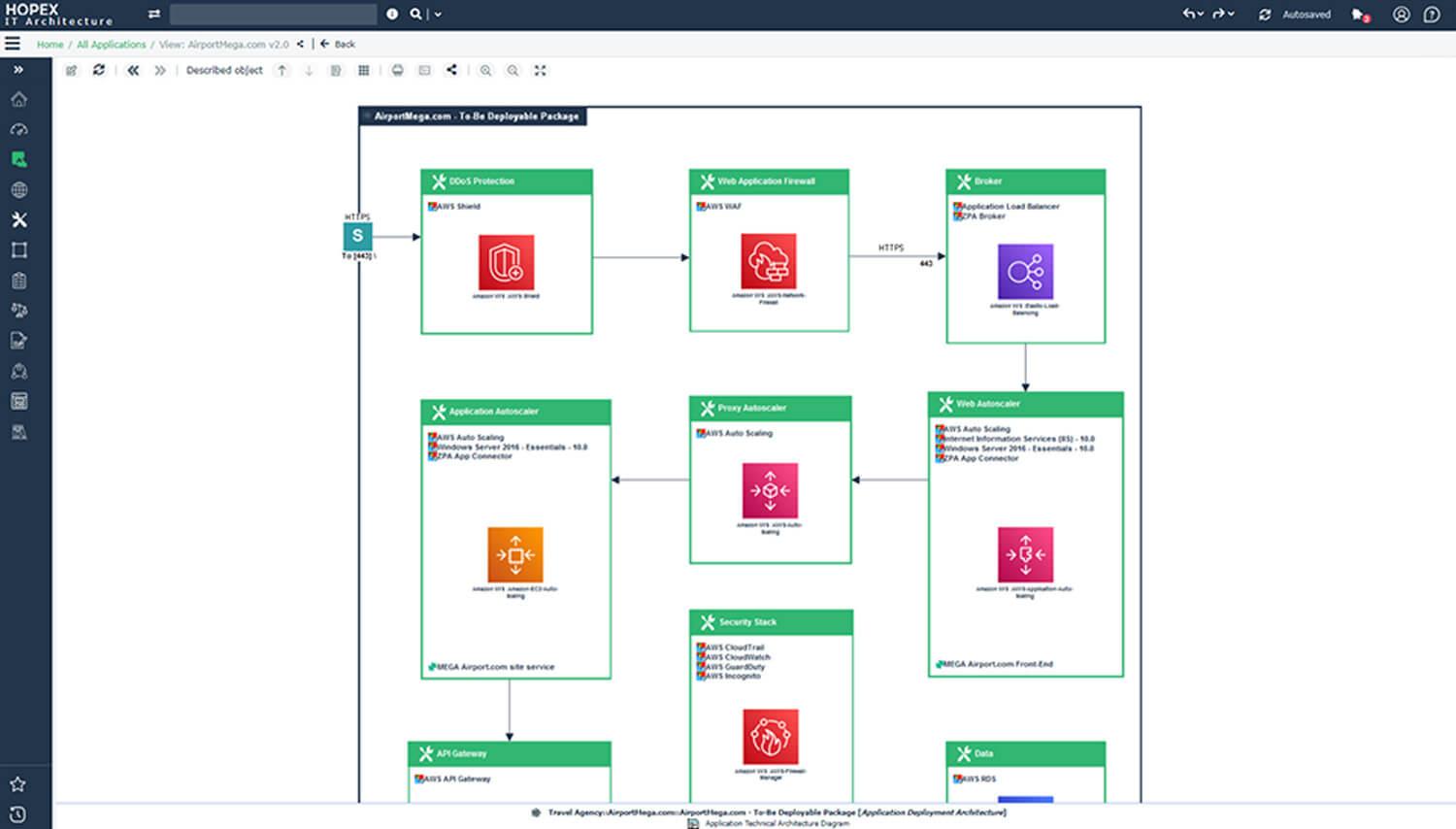Click the zoom in magnifier icon
Image resolution: width=1456 pixels, height=829 pixels.
click(485, 71)
